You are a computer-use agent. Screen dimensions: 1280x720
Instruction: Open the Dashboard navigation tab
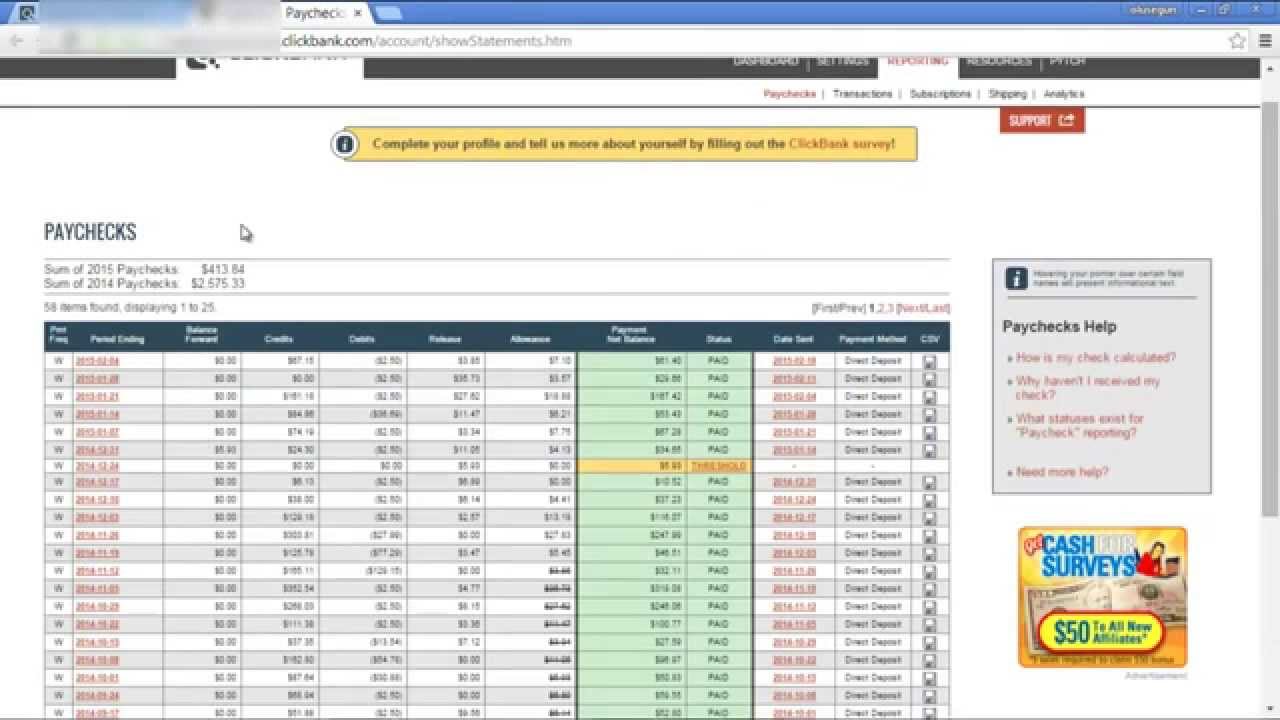point(766,61)
